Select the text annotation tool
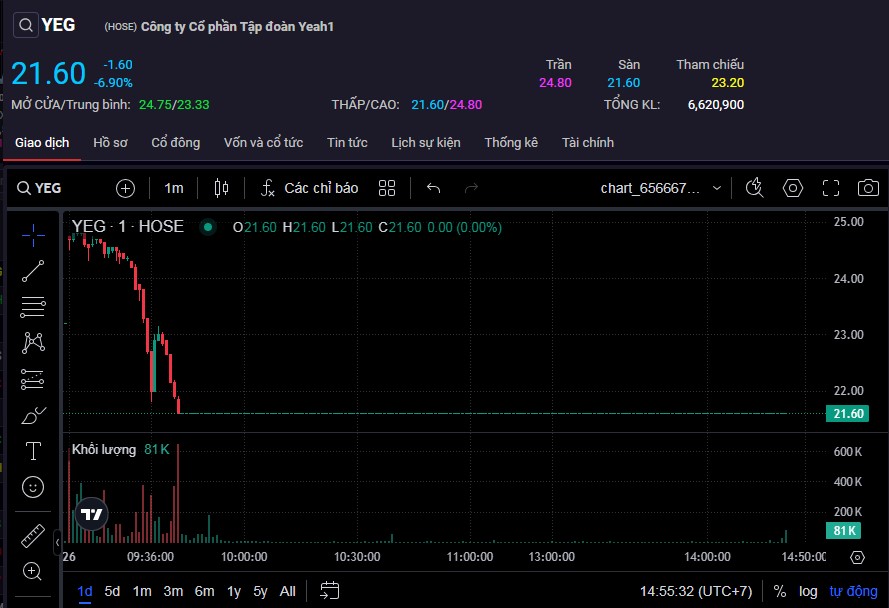 pyautogui.click(x=33, y=451)
